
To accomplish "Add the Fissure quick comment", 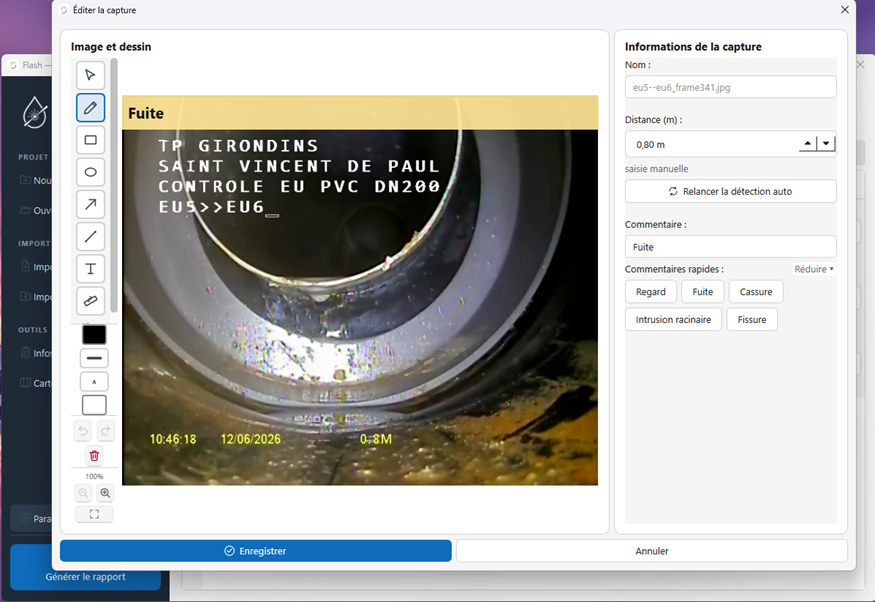I will click(752, 320).
